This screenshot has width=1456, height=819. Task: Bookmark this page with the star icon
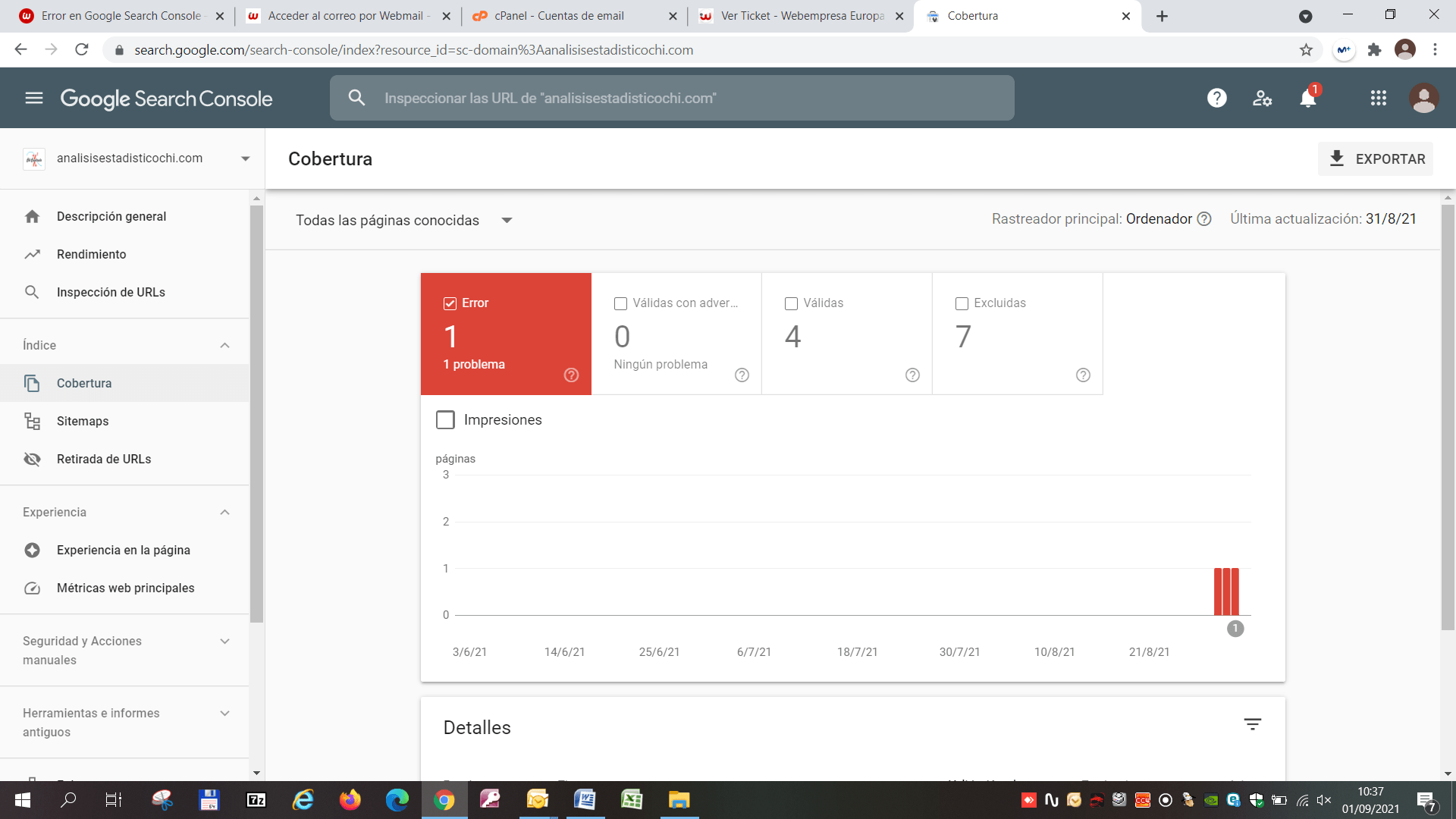pyautogui.click(x=1306, y=50)
